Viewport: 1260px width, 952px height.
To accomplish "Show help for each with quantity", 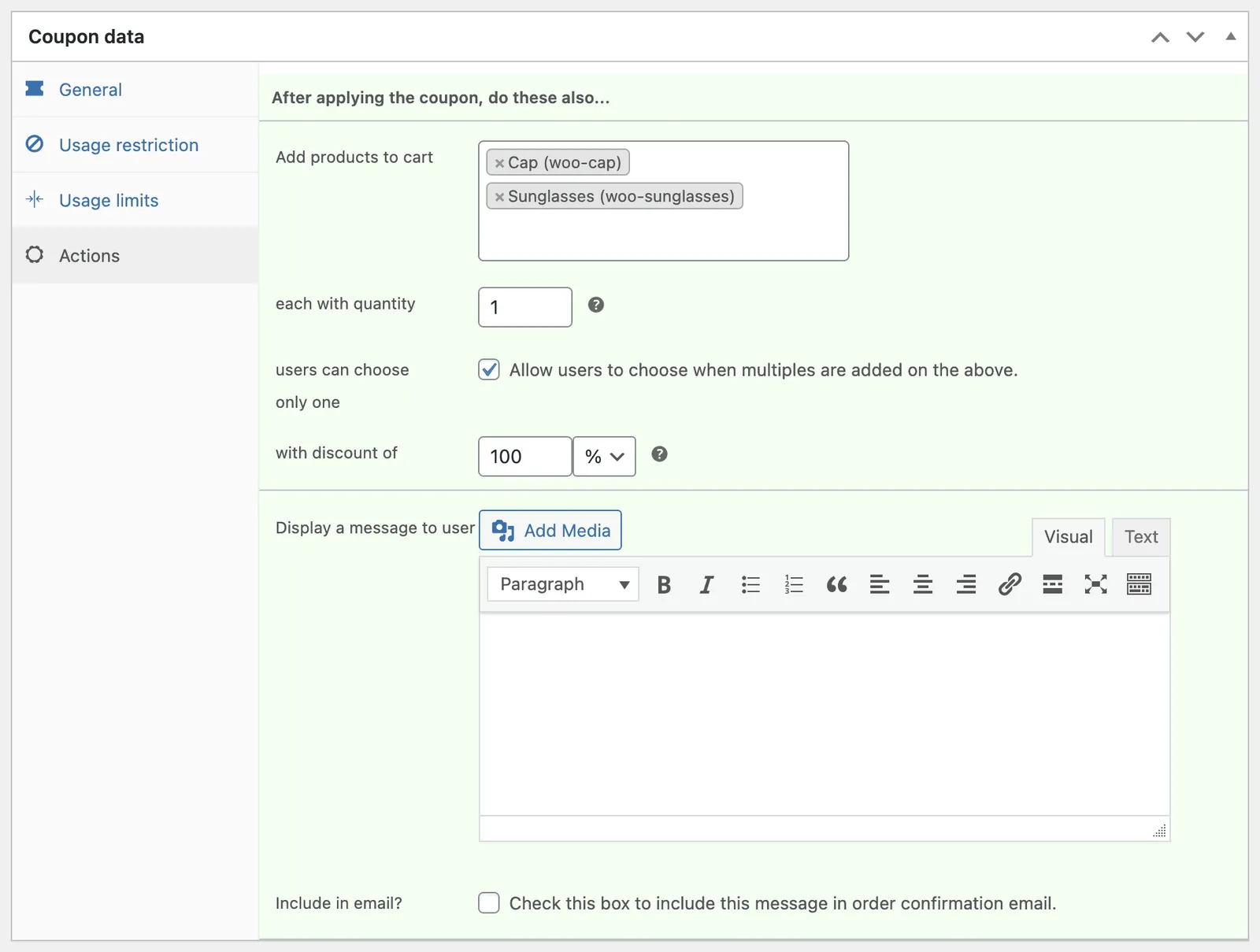I will point(596,305).
